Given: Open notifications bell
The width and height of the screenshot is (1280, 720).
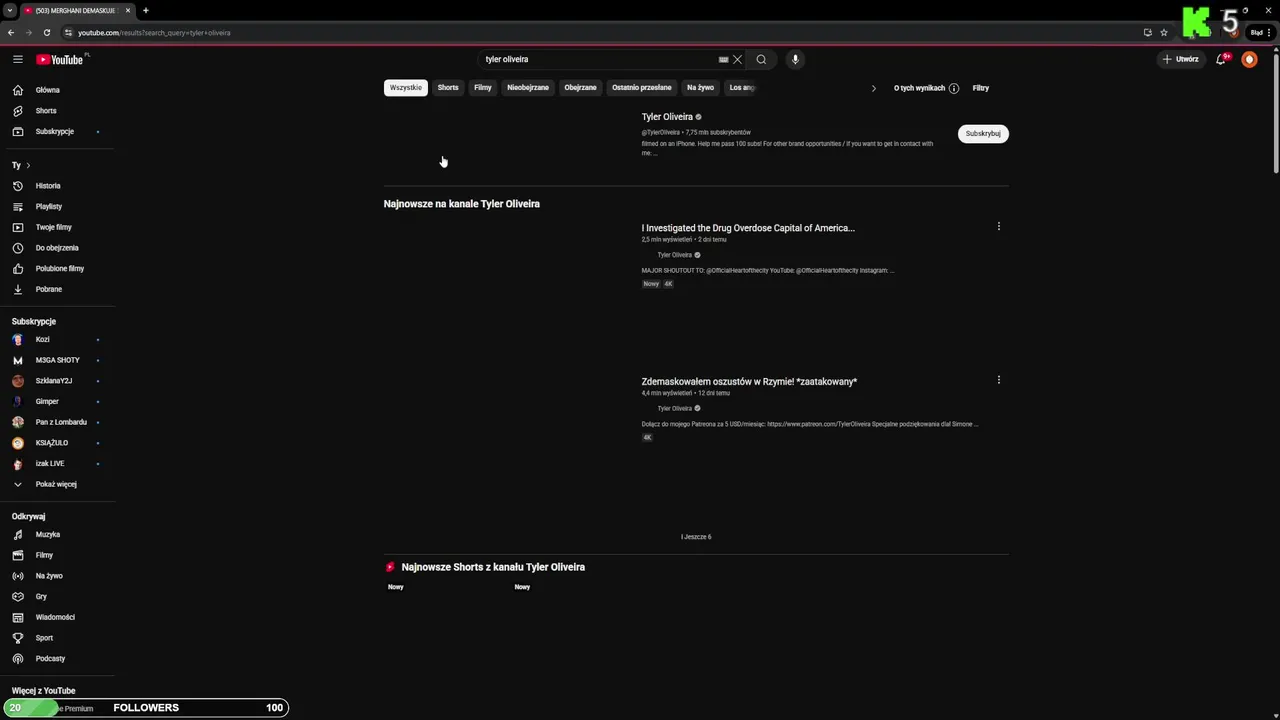Looking at the screenshot, I should 1221,59.
